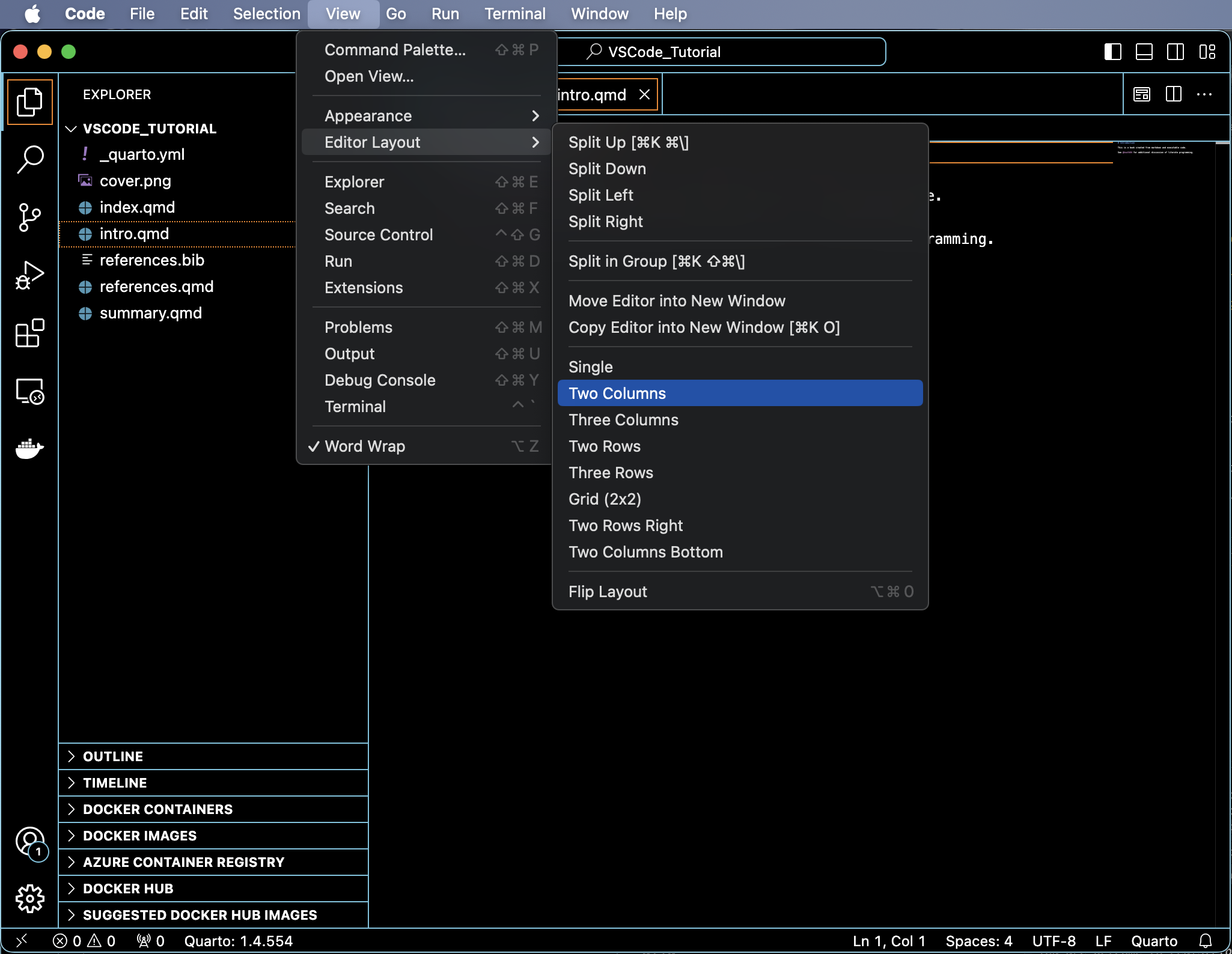Choose Three Columns layout
This screenshot has width=1232, height=954.
point(740,420)
